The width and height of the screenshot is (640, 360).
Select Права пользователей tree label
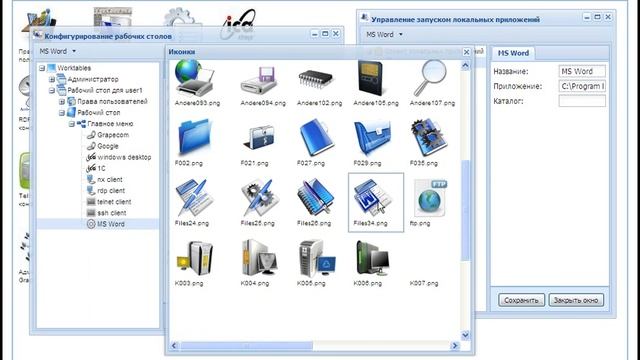point(112,101)
